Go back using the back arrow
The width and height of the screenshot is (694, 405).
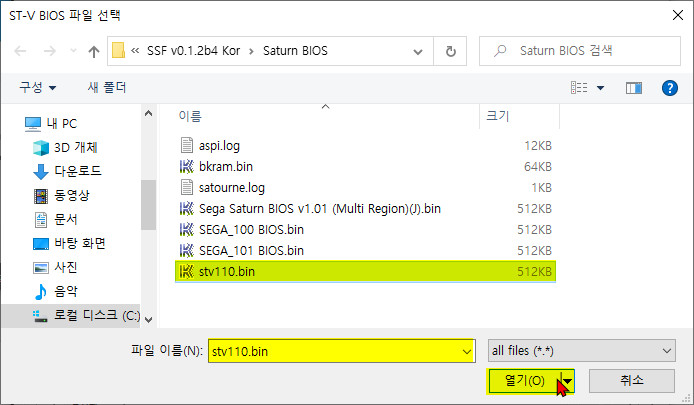click(20, 51)
